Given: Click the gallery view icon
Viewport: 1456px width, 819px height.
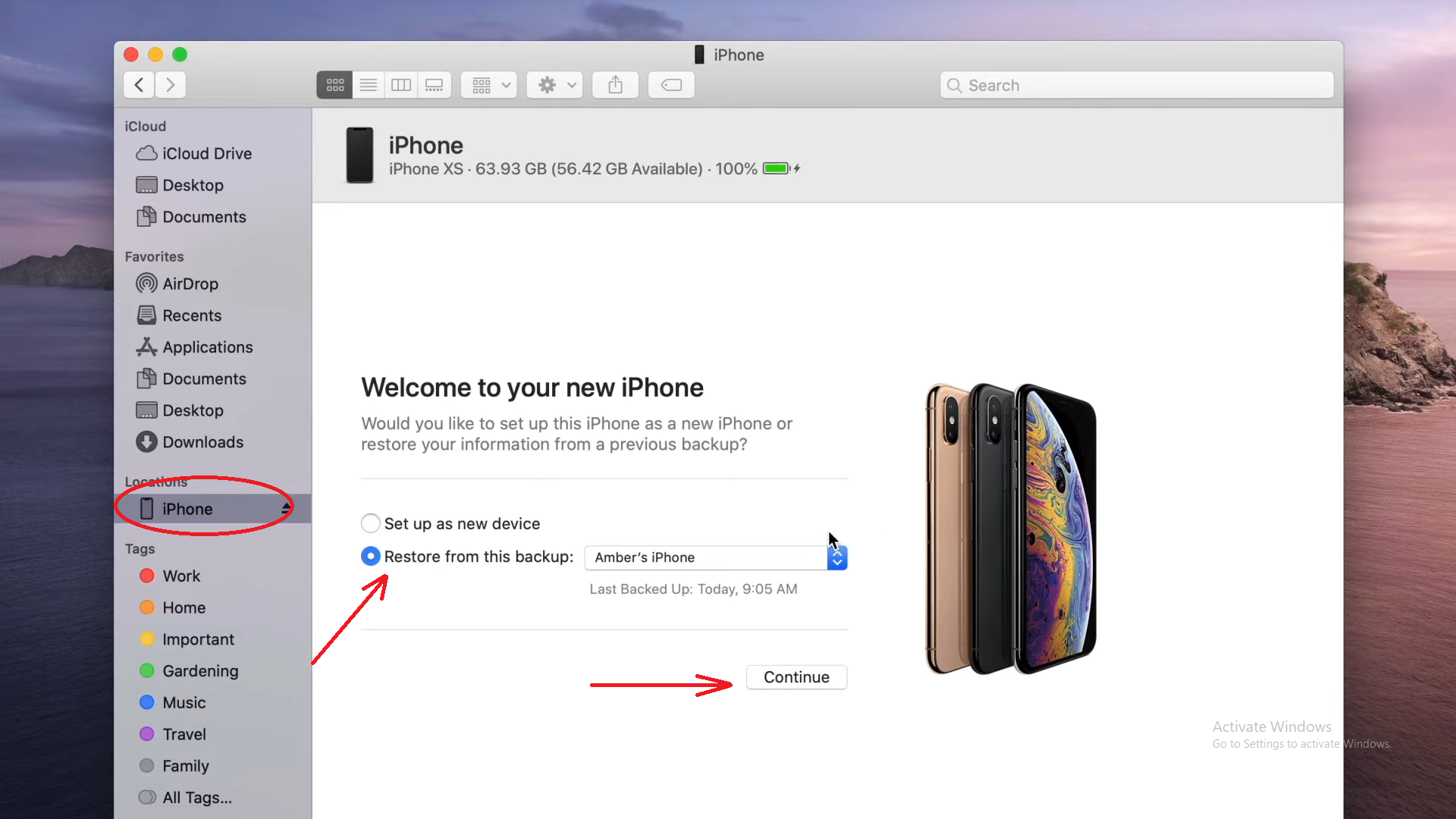Looking at the screenshot, I should pyautogui.click(x=434, y=85).
